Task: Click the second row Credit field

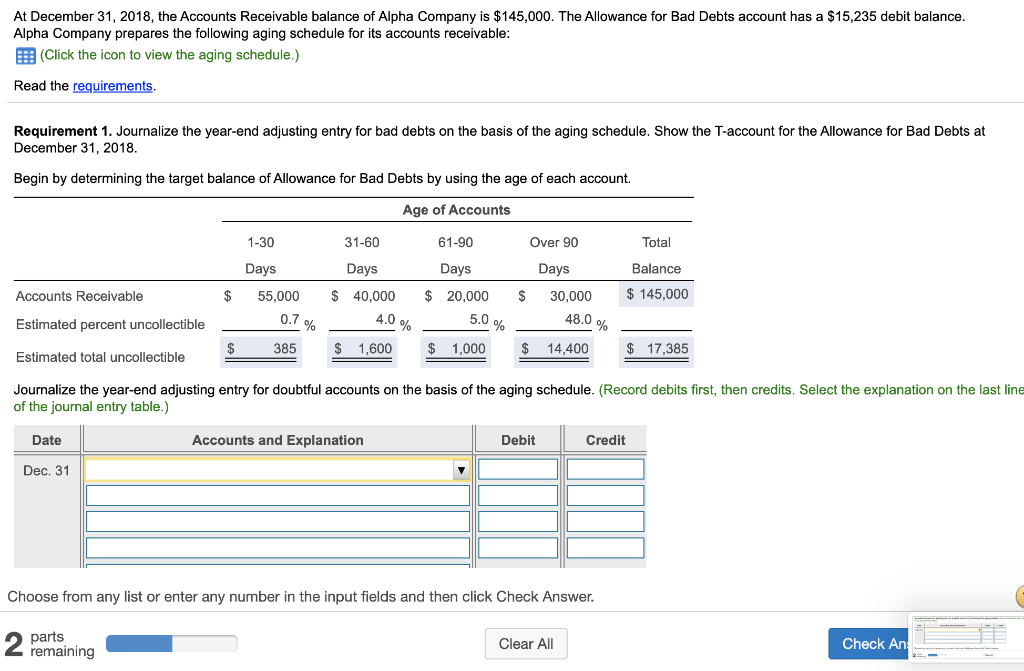Action: 605,495
